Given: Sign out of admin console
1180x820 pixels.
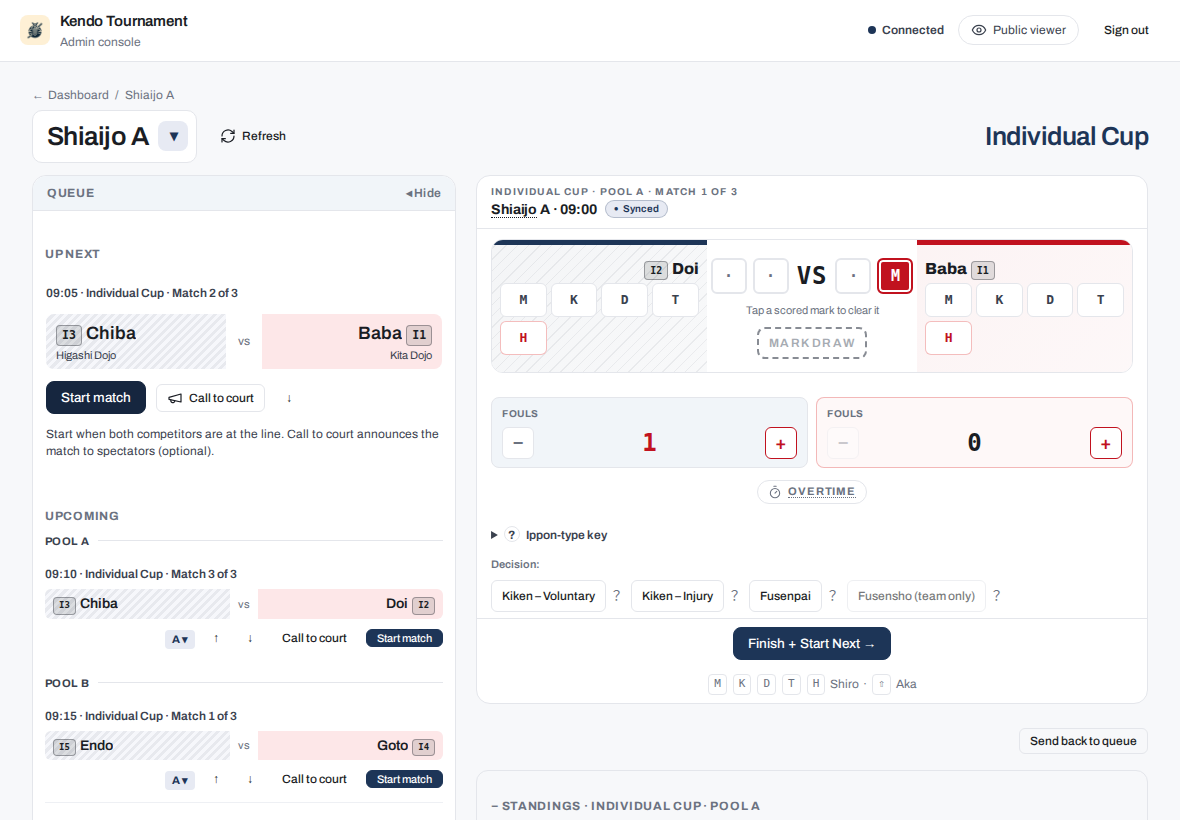Looking at the screenshot, I should [1126, 30].
